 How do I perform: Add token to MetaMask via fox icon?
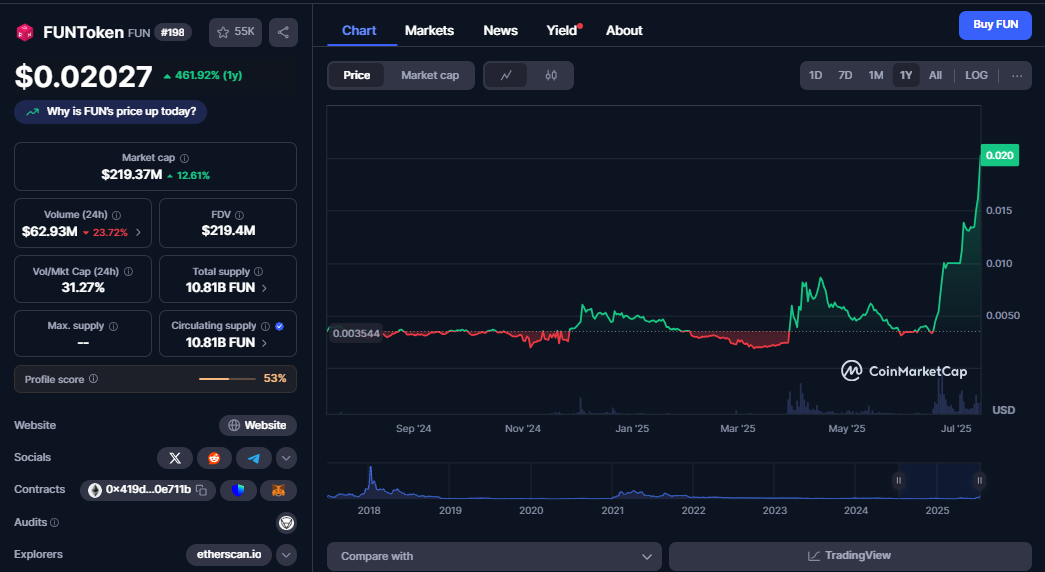click(x=278, y=490)
